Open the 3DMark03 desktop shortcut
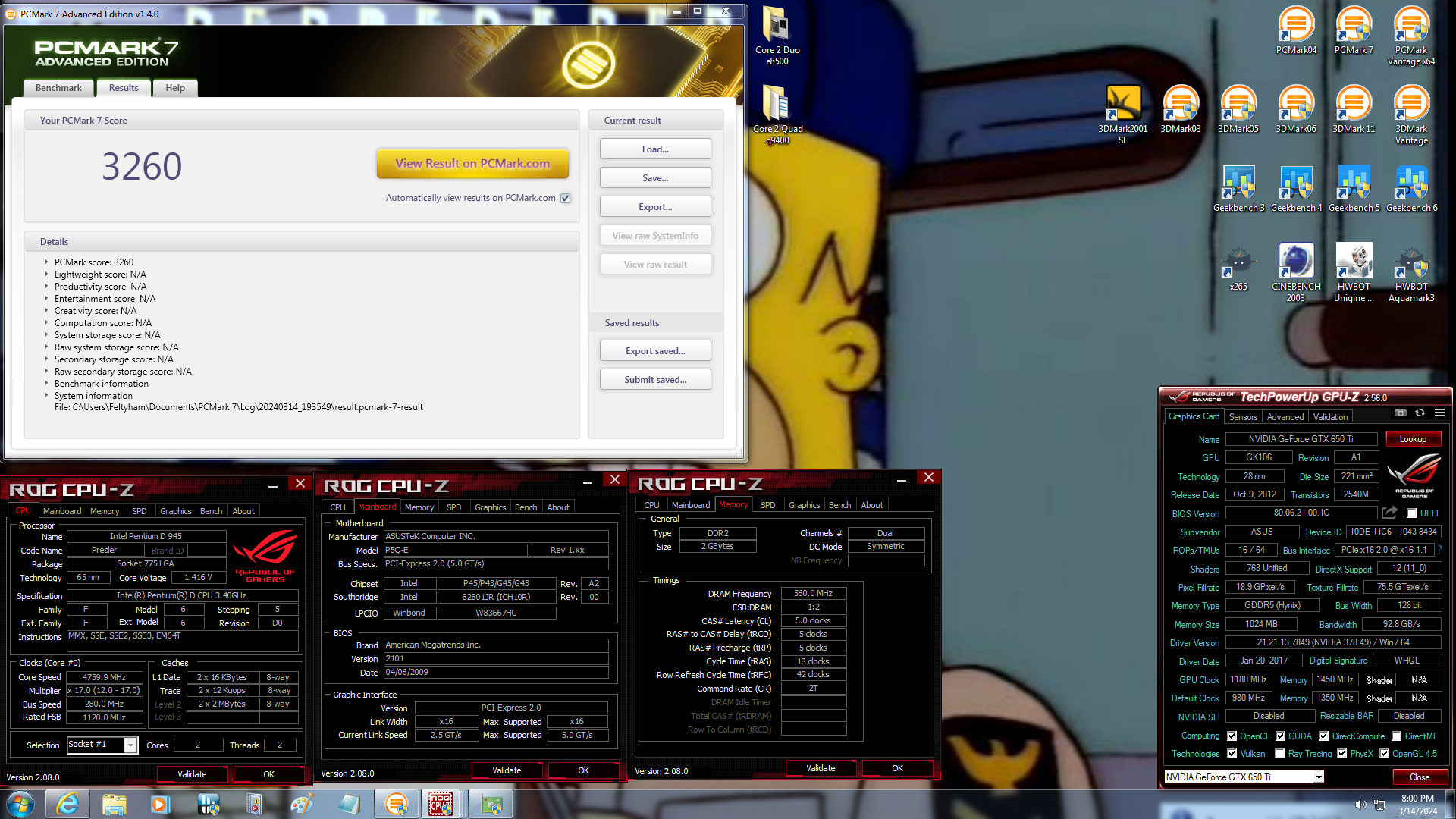1456x819 pixels. pos(1181,109)
